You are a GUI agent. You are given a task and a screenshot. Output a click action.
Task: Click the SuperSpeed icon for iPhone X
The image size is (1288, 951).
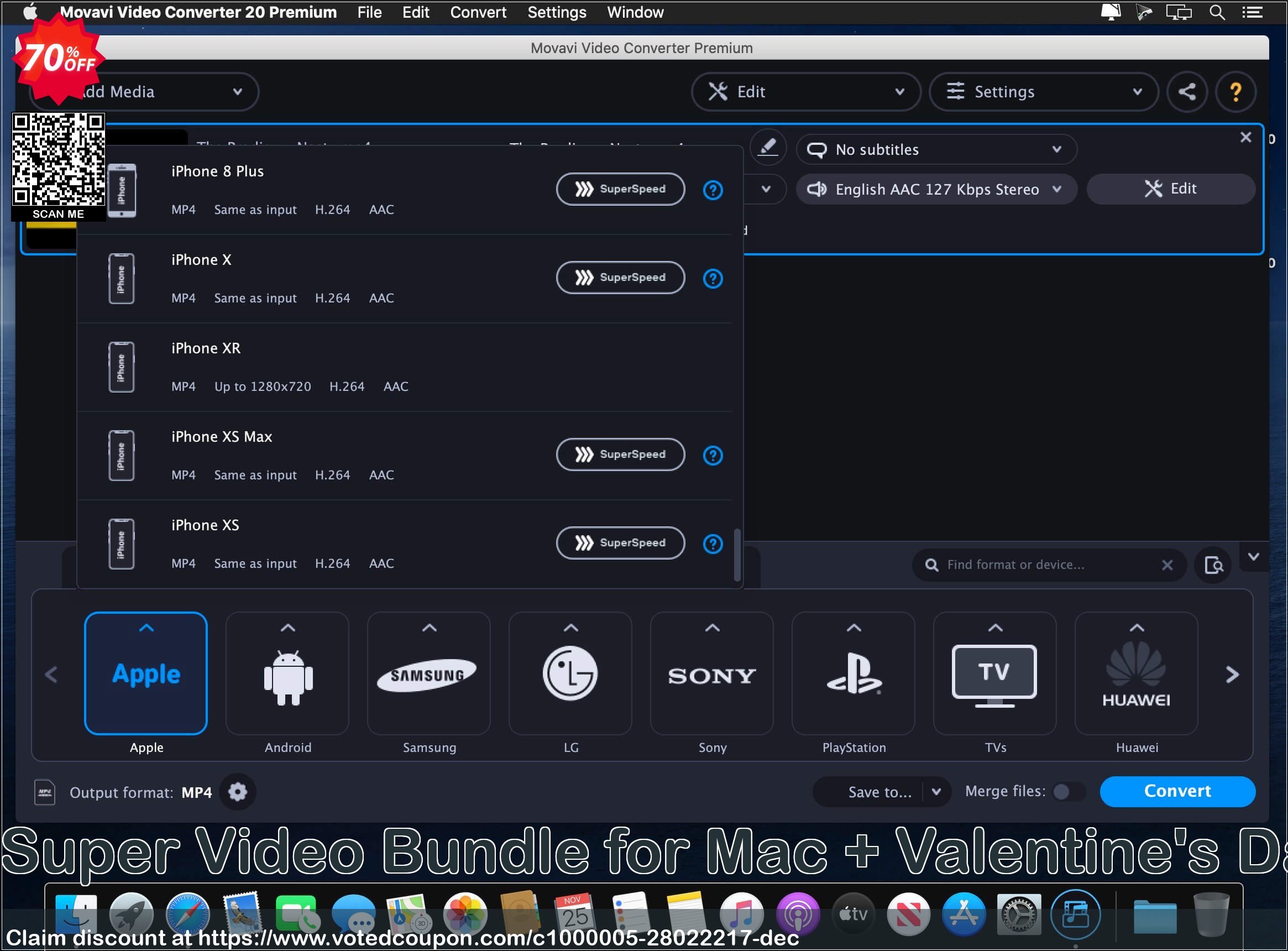tap(620, 278)
